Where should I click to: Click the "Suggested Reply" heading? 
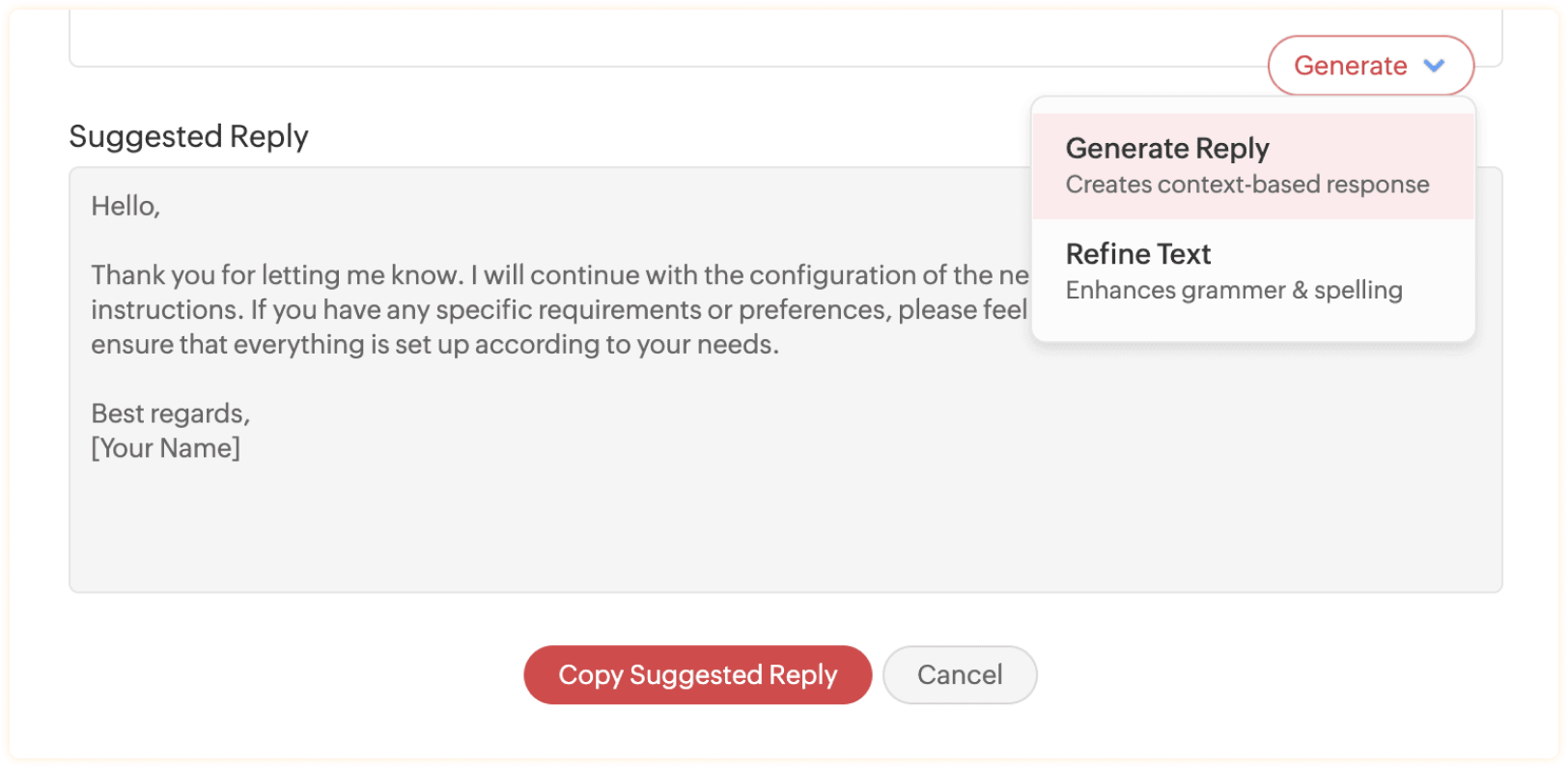188,136
